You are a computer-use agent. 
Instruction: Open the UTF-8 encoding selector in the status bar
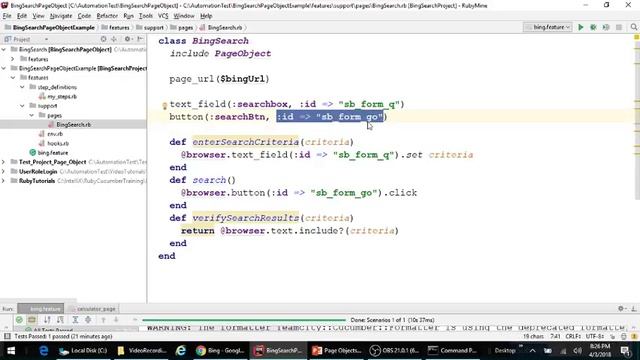595,336
